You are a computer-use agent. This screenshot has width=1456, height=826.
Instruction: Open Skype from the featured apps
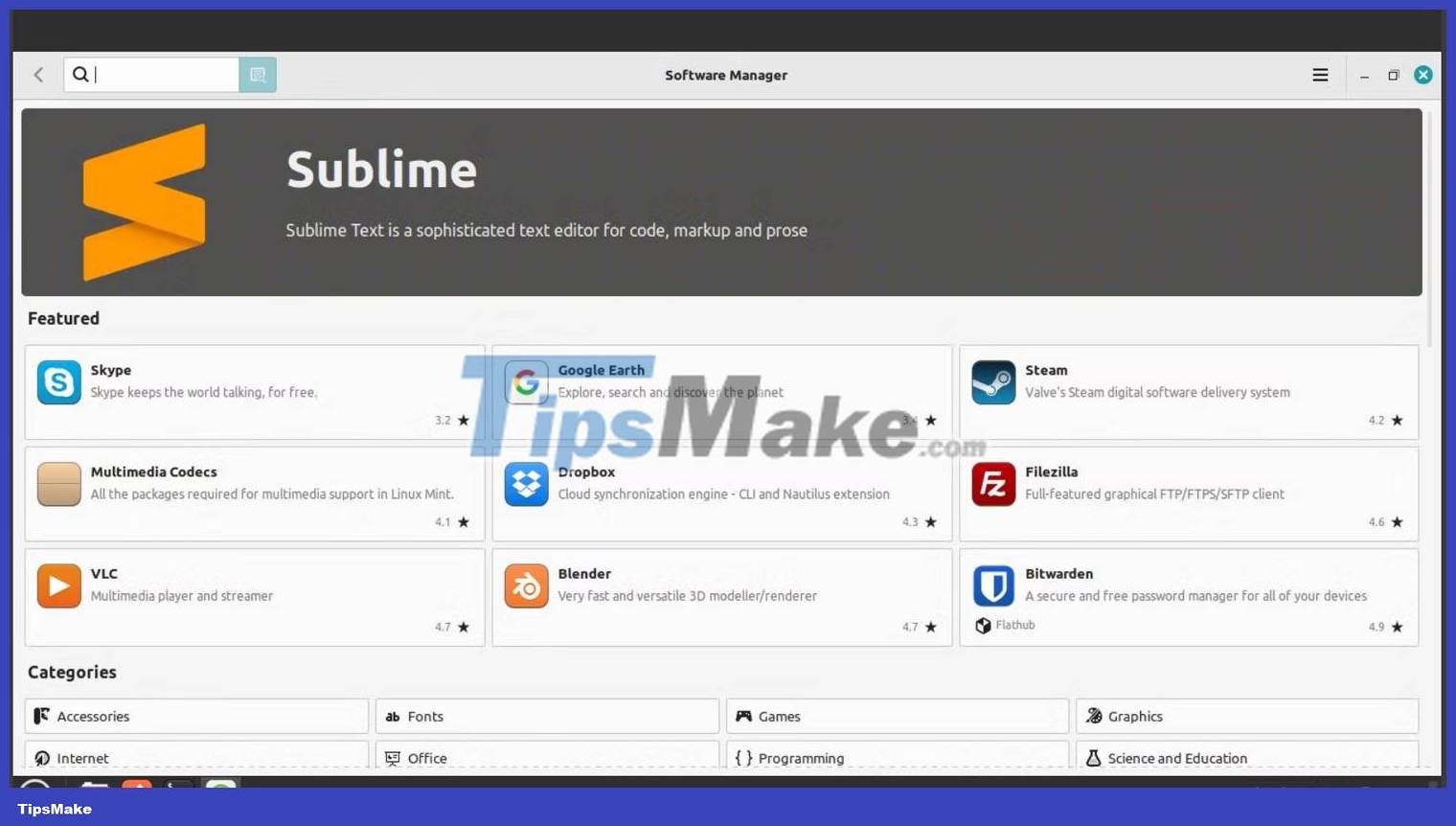(58, 382)
